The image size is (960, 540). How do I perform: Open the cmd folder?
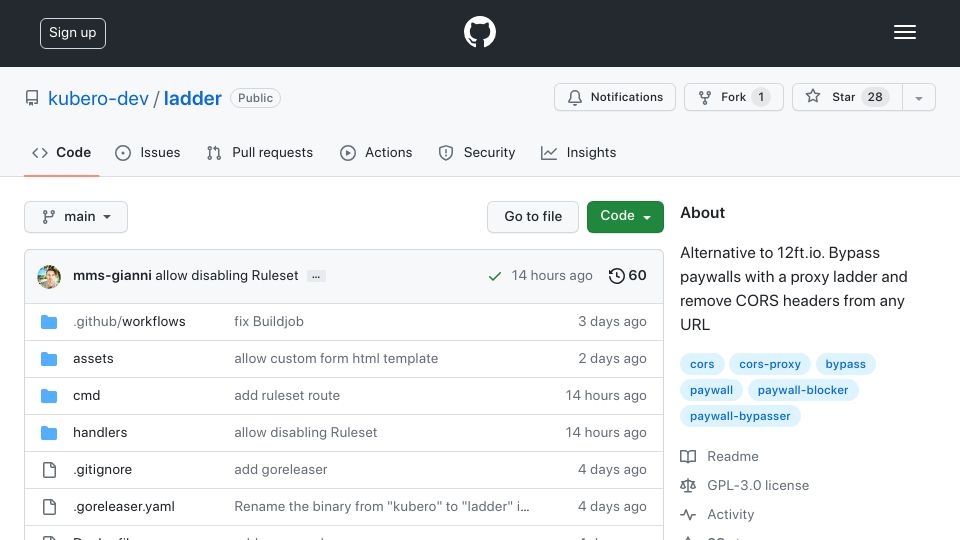click(86, 396)
